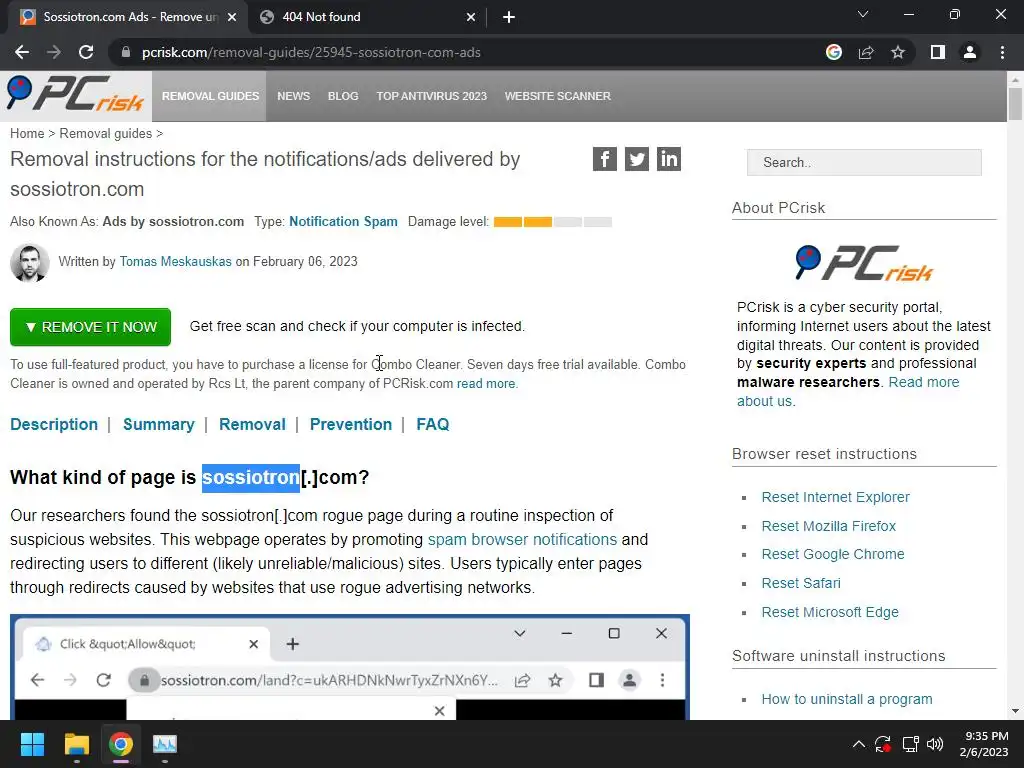
Task: Jump to Removal section
Action: [252, 424]
